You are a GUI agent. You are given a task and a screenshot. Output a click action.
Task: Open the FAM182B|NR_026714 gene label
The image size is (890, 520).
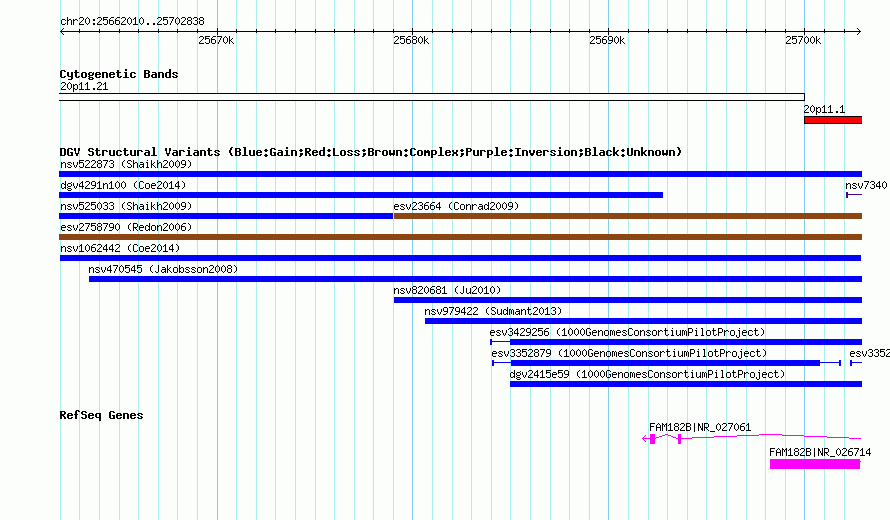pos(820,452)
